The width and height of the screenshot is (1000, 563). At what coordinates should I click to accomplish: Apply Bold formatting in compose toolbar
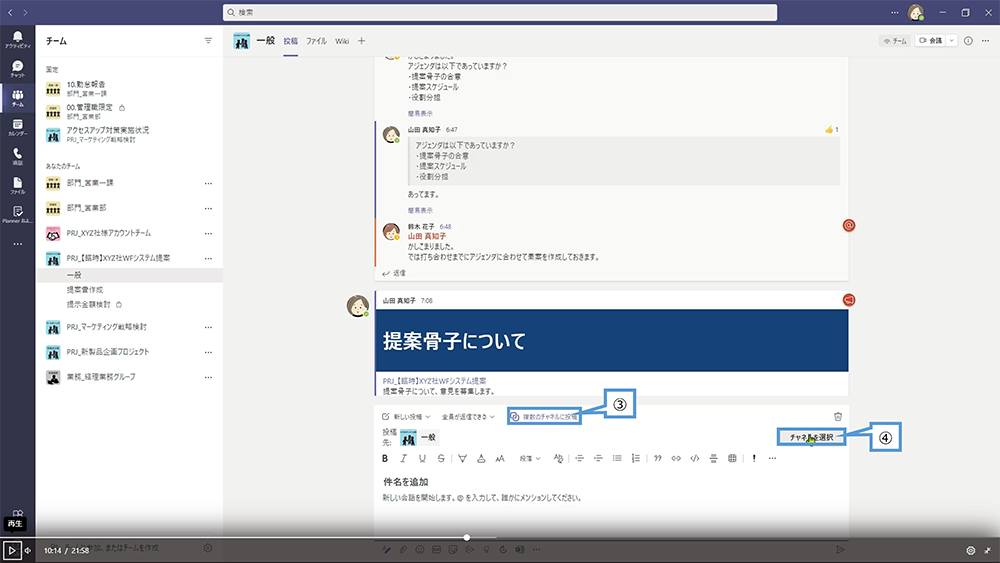tap(385, 458)
